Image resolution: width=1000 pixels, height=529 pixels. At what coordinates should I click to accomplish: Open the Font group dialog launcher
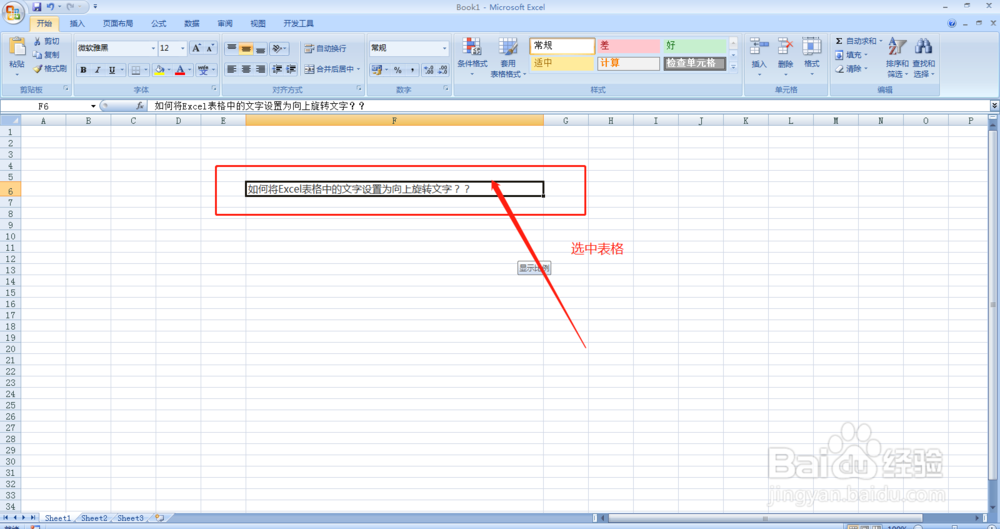point(214,89)
